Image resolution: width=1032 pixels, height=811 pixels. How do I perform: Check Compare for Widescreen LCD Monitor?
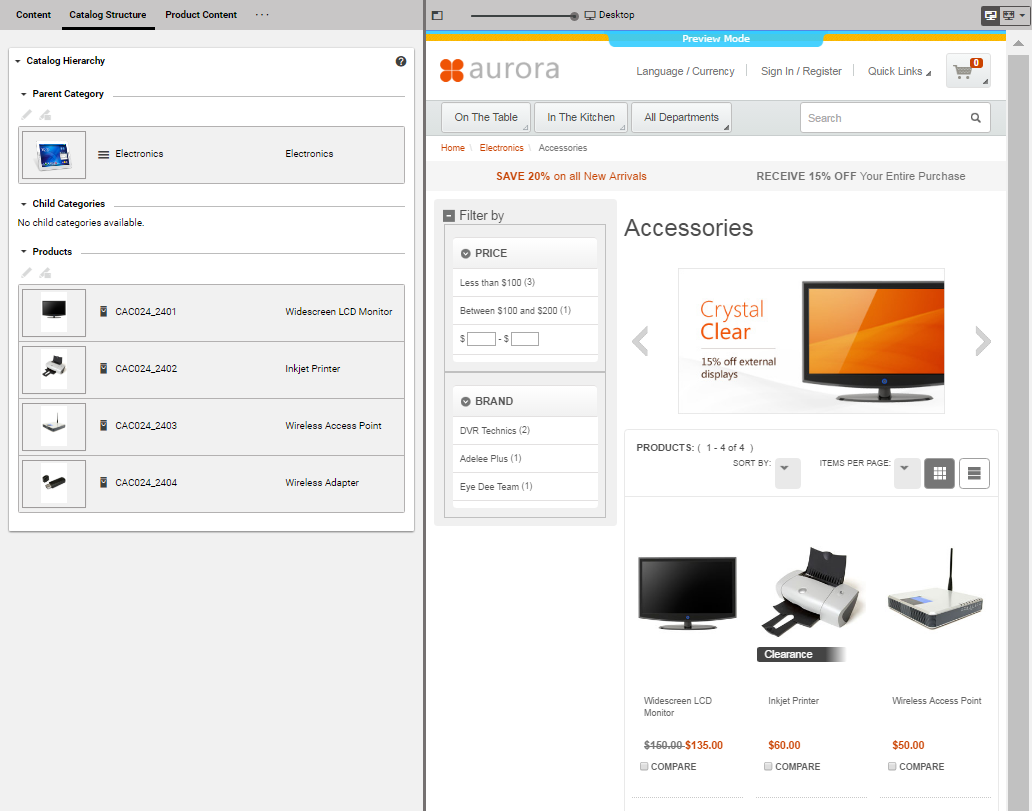pyautogui.click(x=645, y=766)
